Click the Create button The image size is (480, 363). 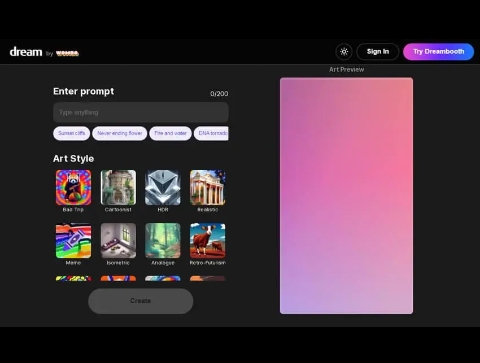[x=141, y=301]
